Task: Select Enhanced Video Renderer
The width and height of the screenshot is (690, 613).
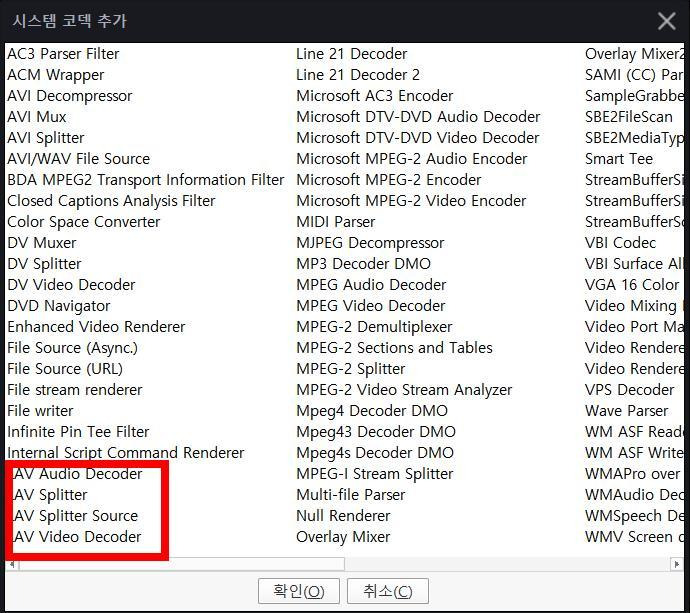Action: [x=96, y=327]
